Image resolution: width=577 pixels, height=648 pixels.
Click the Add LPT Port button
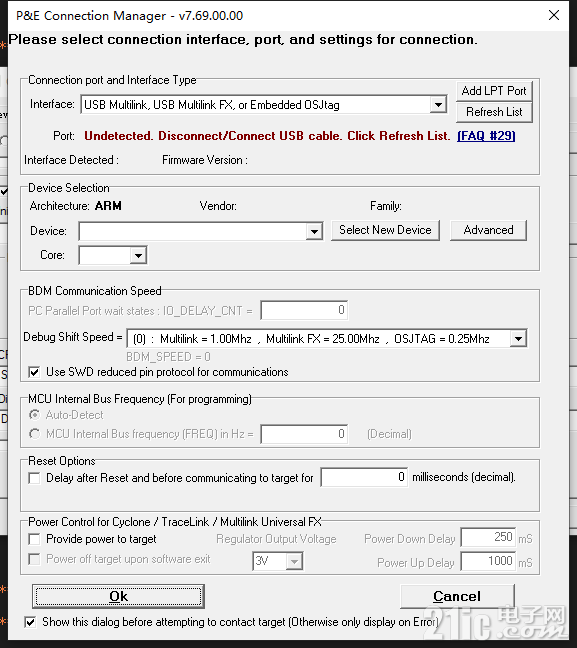click(494, 91)
